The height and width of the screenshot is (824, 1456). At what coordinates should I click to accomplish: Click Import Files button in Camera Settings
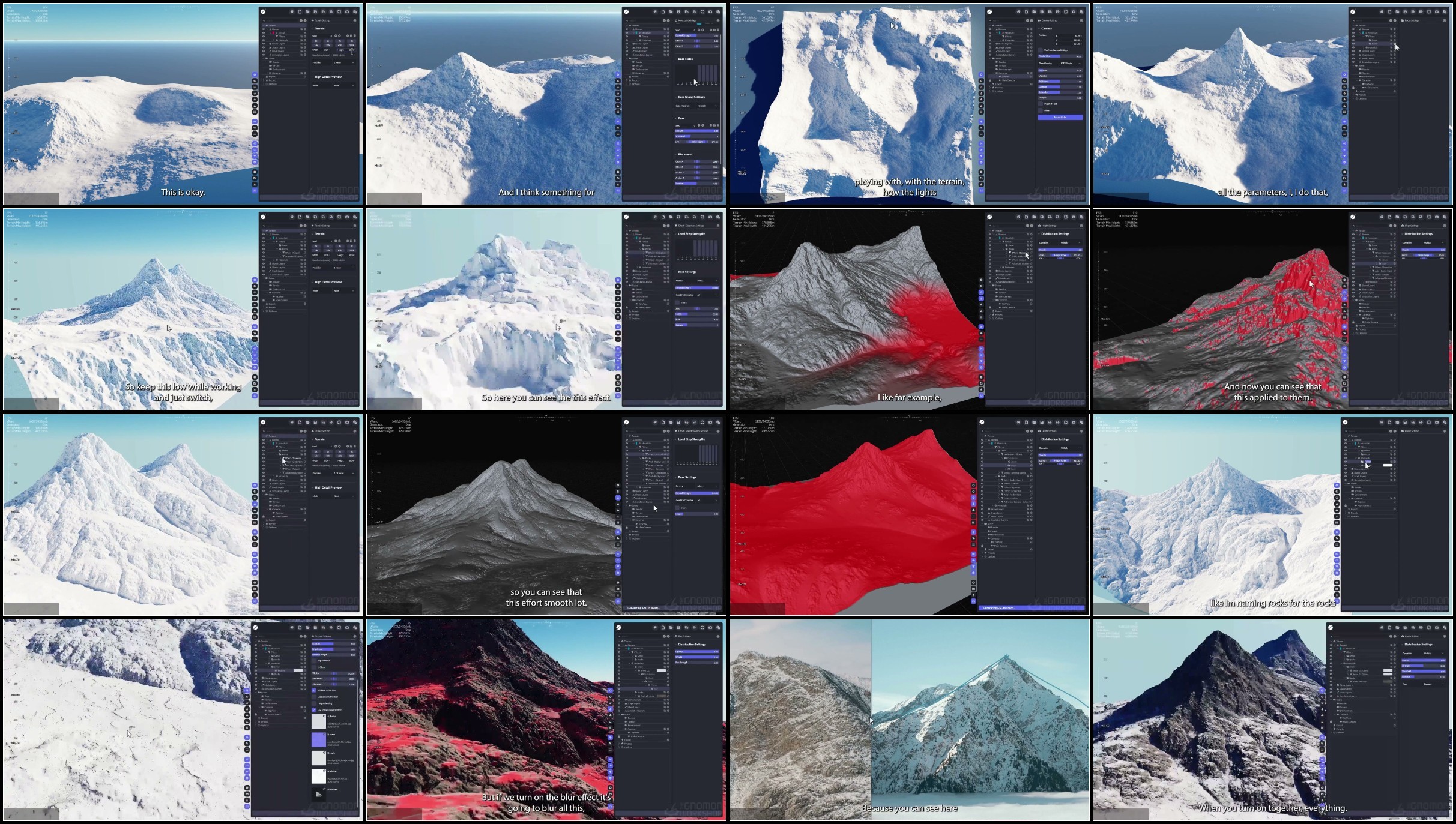[x=1060, y=117]
